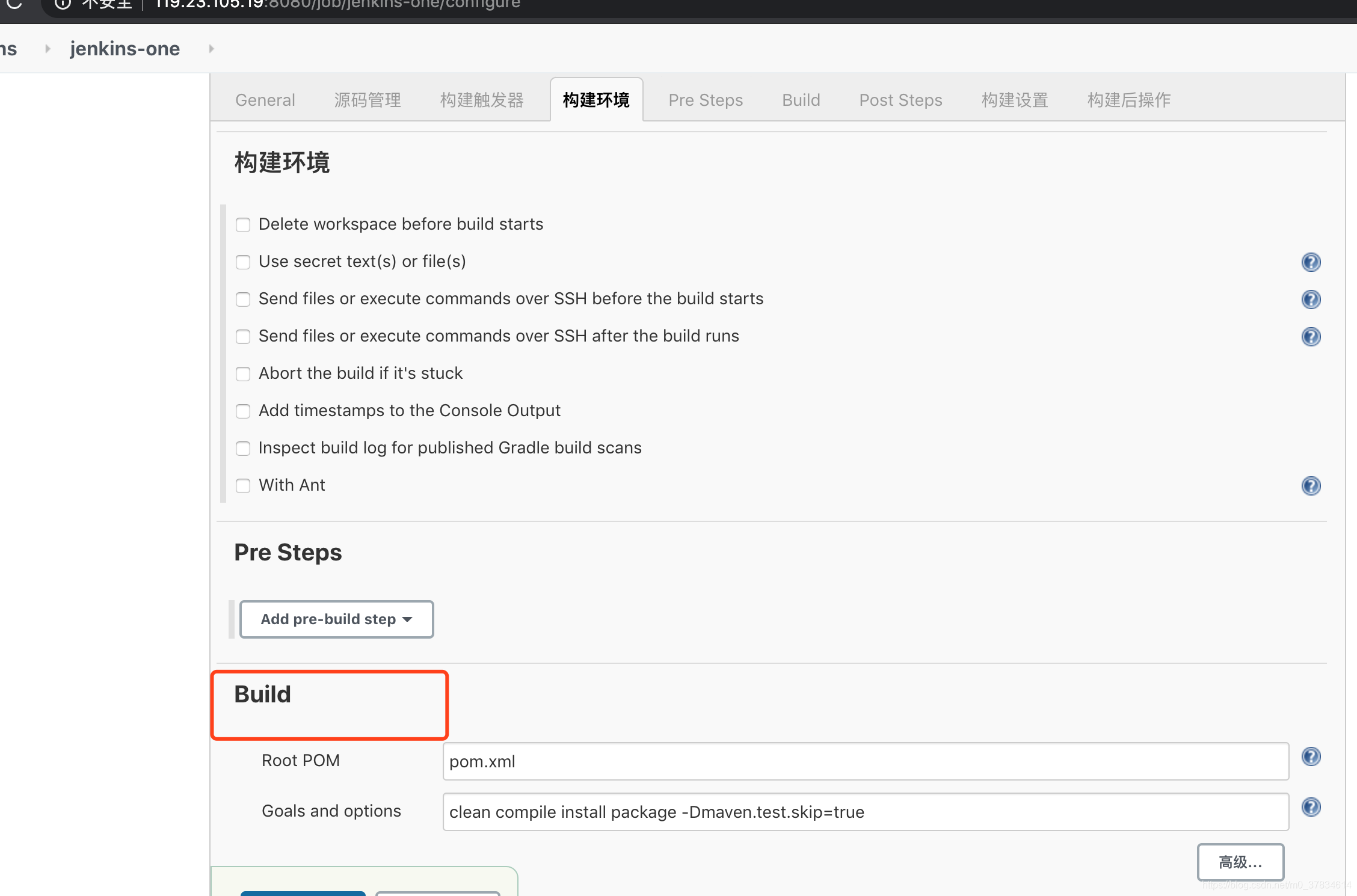Screen dimensions: 1357x896
Task: Tick Abort the build if it's stuck
Action: (243, 374)
